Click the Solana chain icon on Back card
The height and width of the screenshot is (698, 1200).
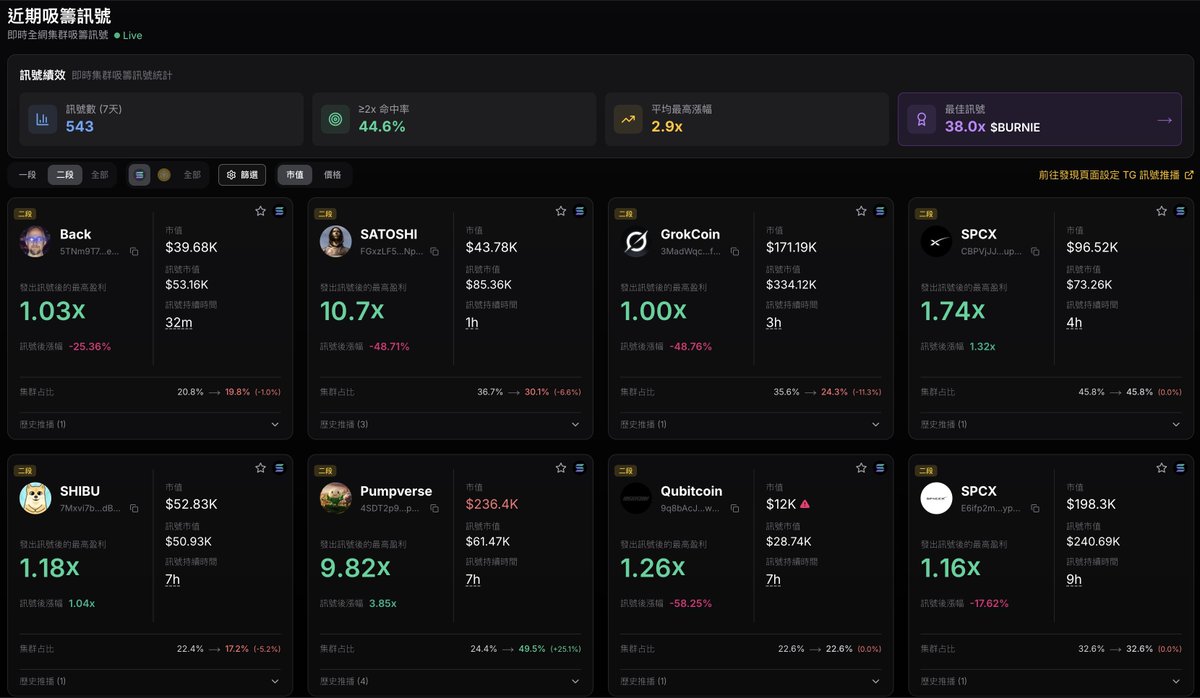tap(279, 212)
